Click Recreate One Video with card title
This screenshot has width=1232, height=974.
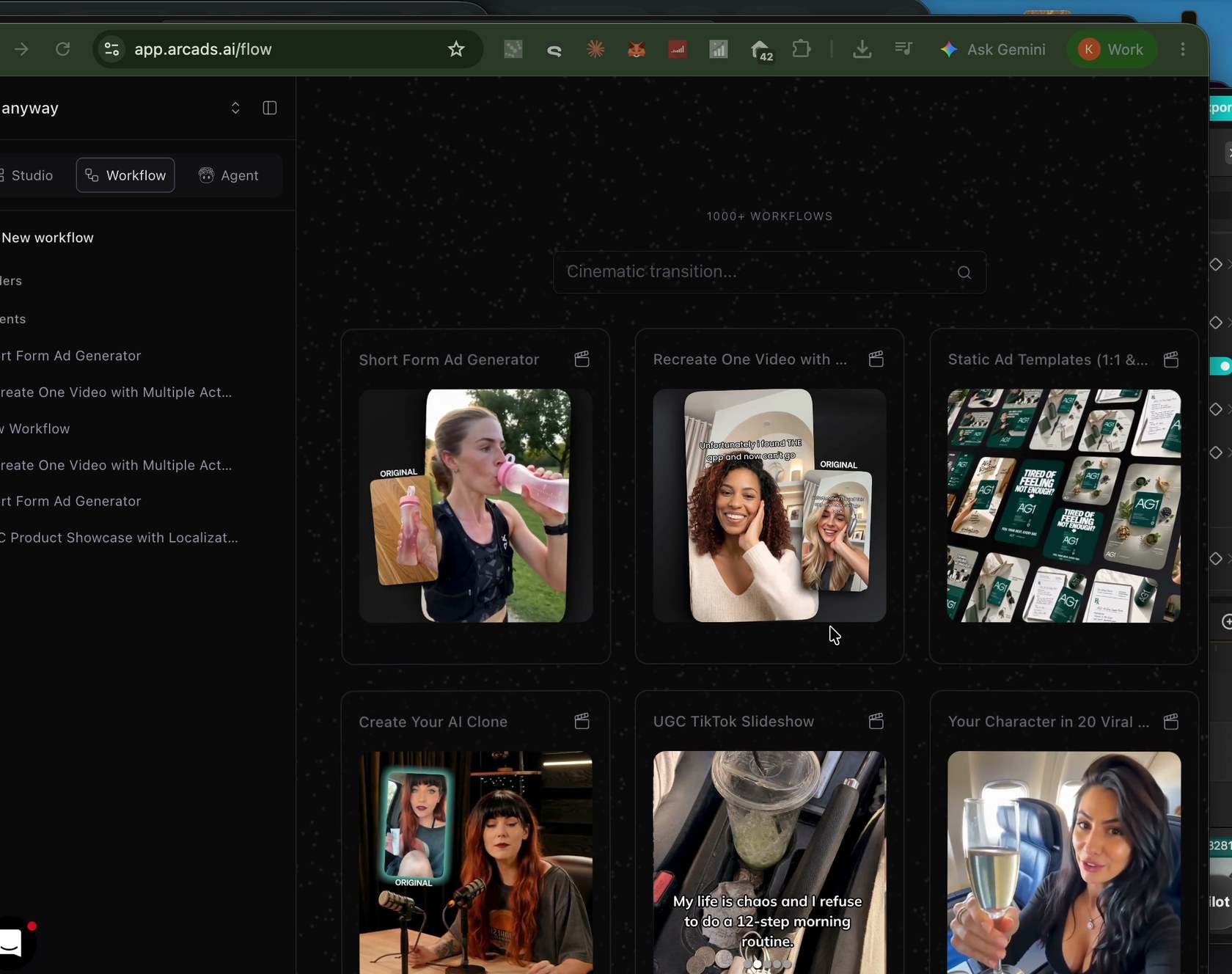coord(750,359)
